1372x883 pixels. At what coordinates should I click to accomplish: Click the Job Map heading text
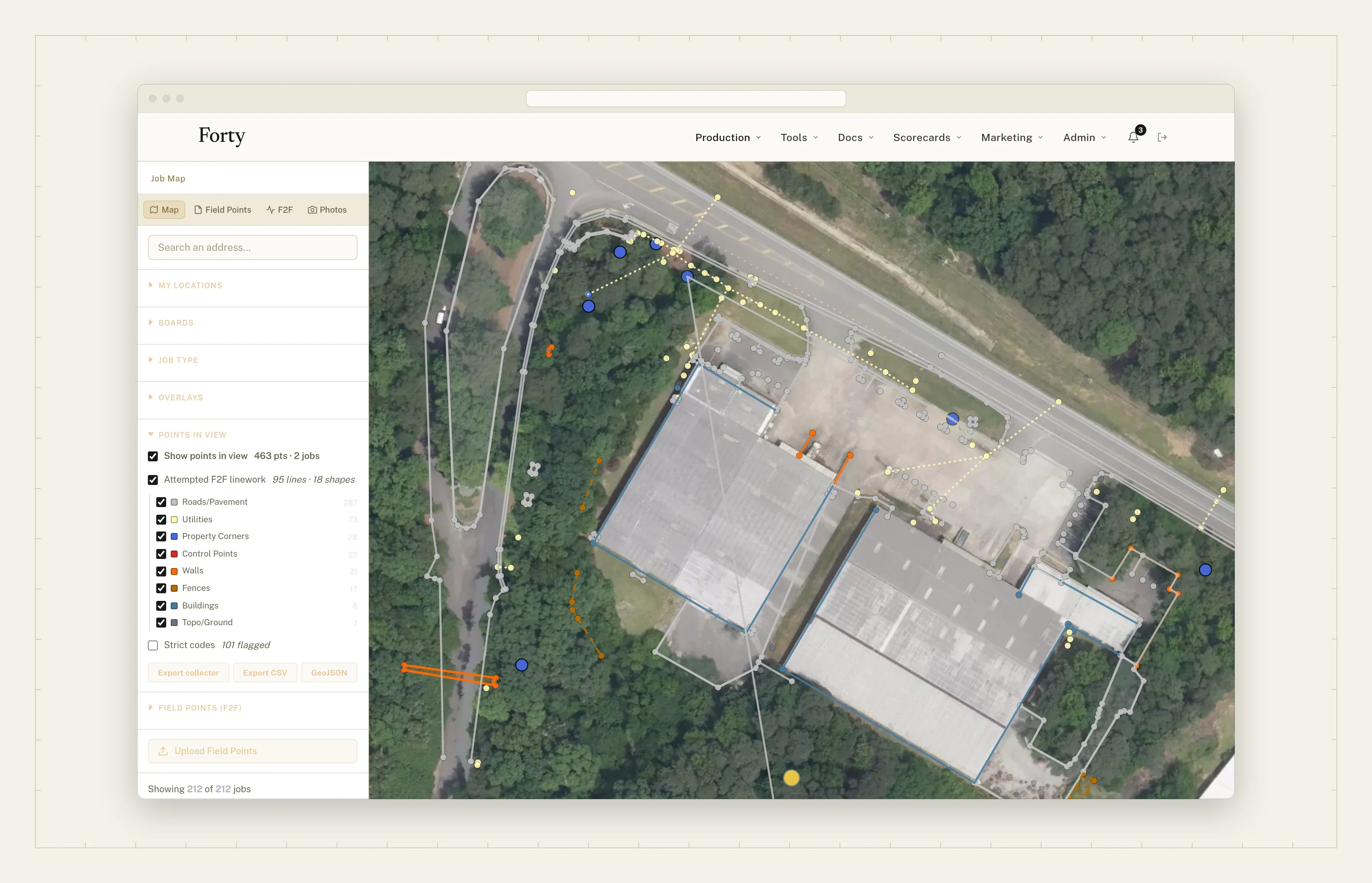tap(168, 178)
